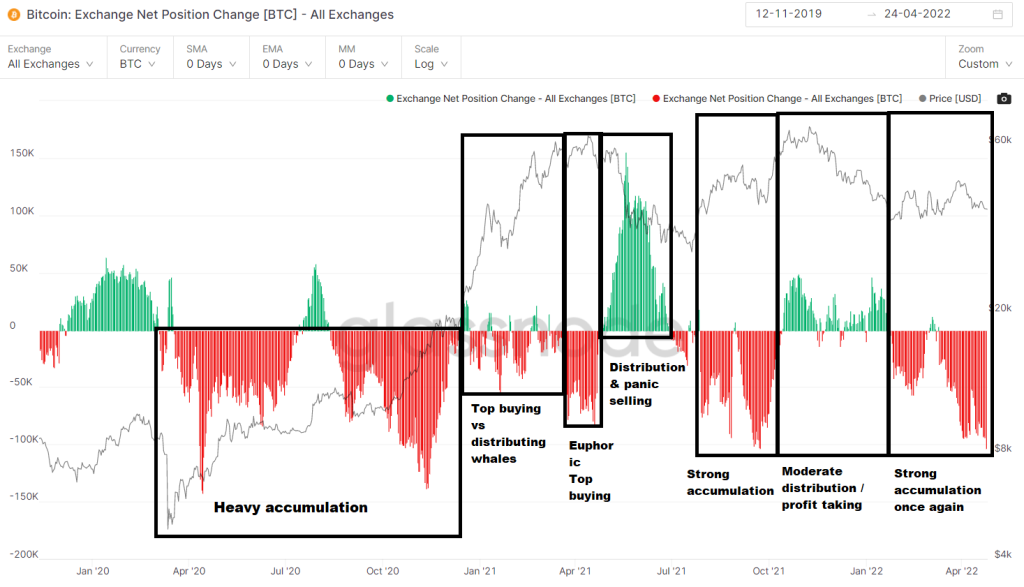Click the camera icon to save chart
Screen dimensions: 1024x587
point(1004,99)
